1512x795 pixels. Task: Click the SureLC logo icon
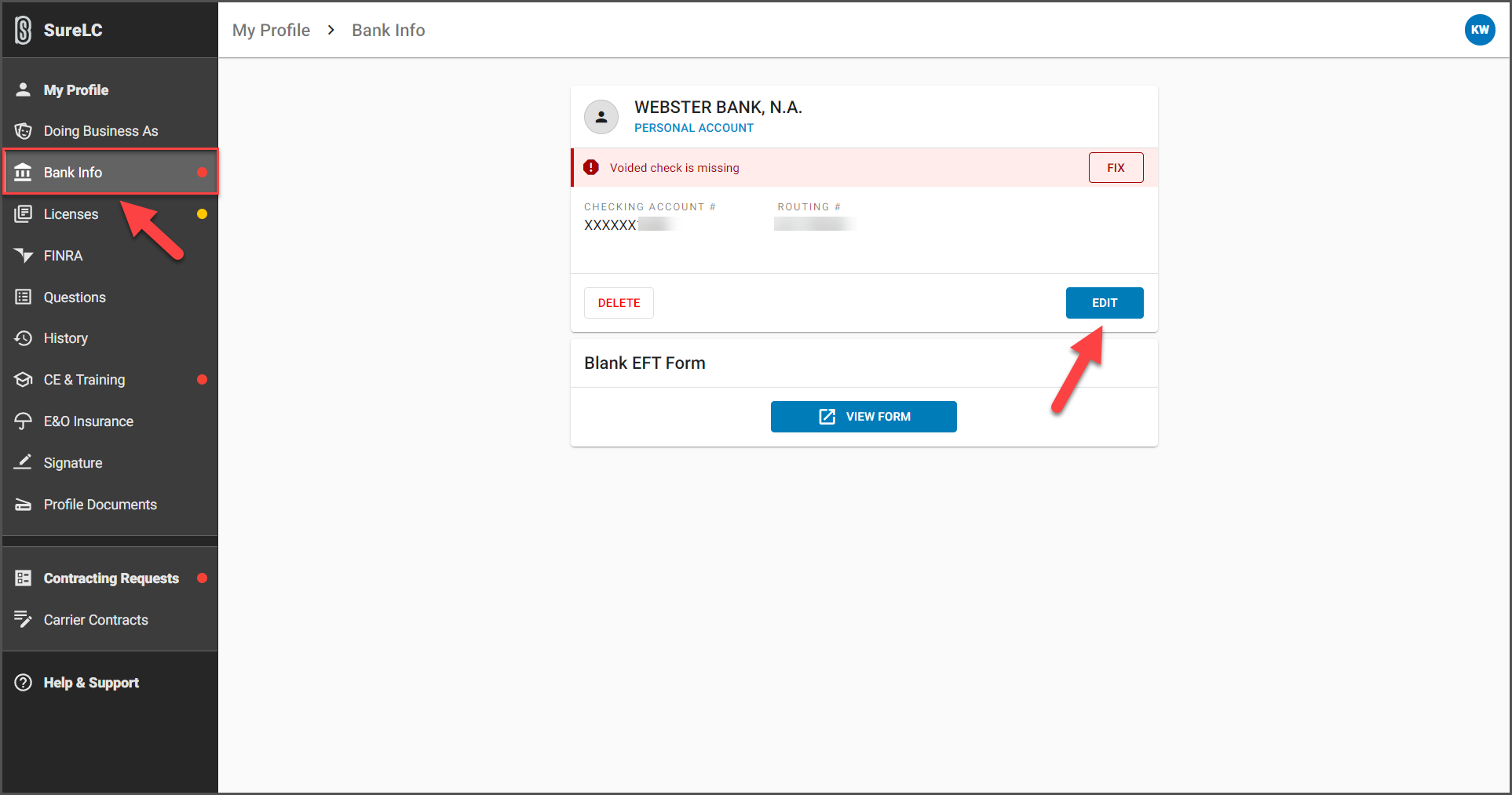(24, 30)
